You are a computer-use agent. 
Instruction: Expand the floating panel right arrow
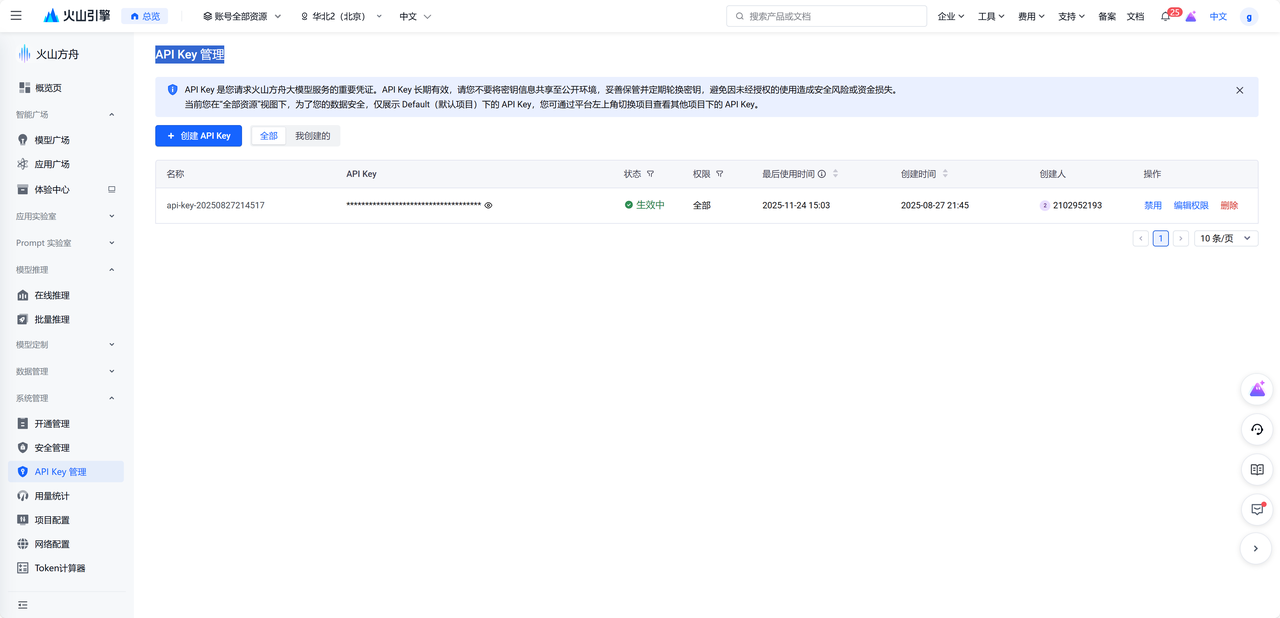coord(1257,548)
